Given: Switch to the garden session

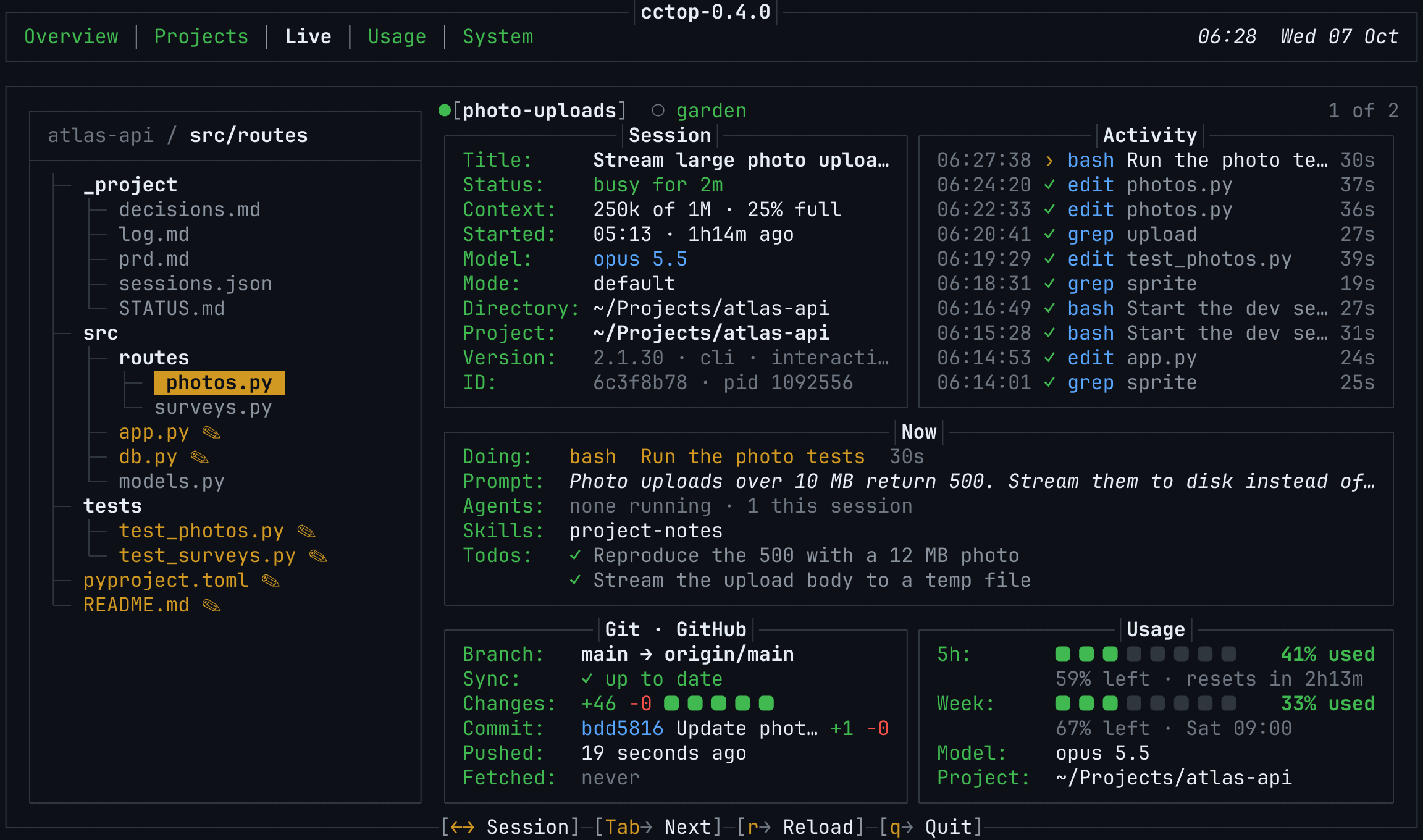Looking at the screenshot, I should click(x=711, y=111).
